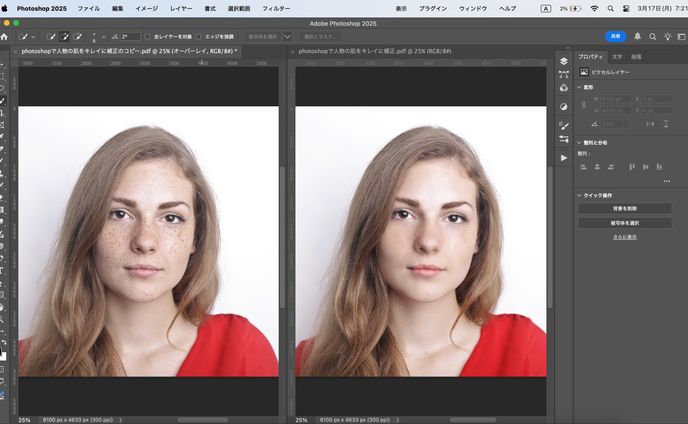Switch to the 文字 panel tab
Viewport: 688px width, 424px height.
[616, 57]
